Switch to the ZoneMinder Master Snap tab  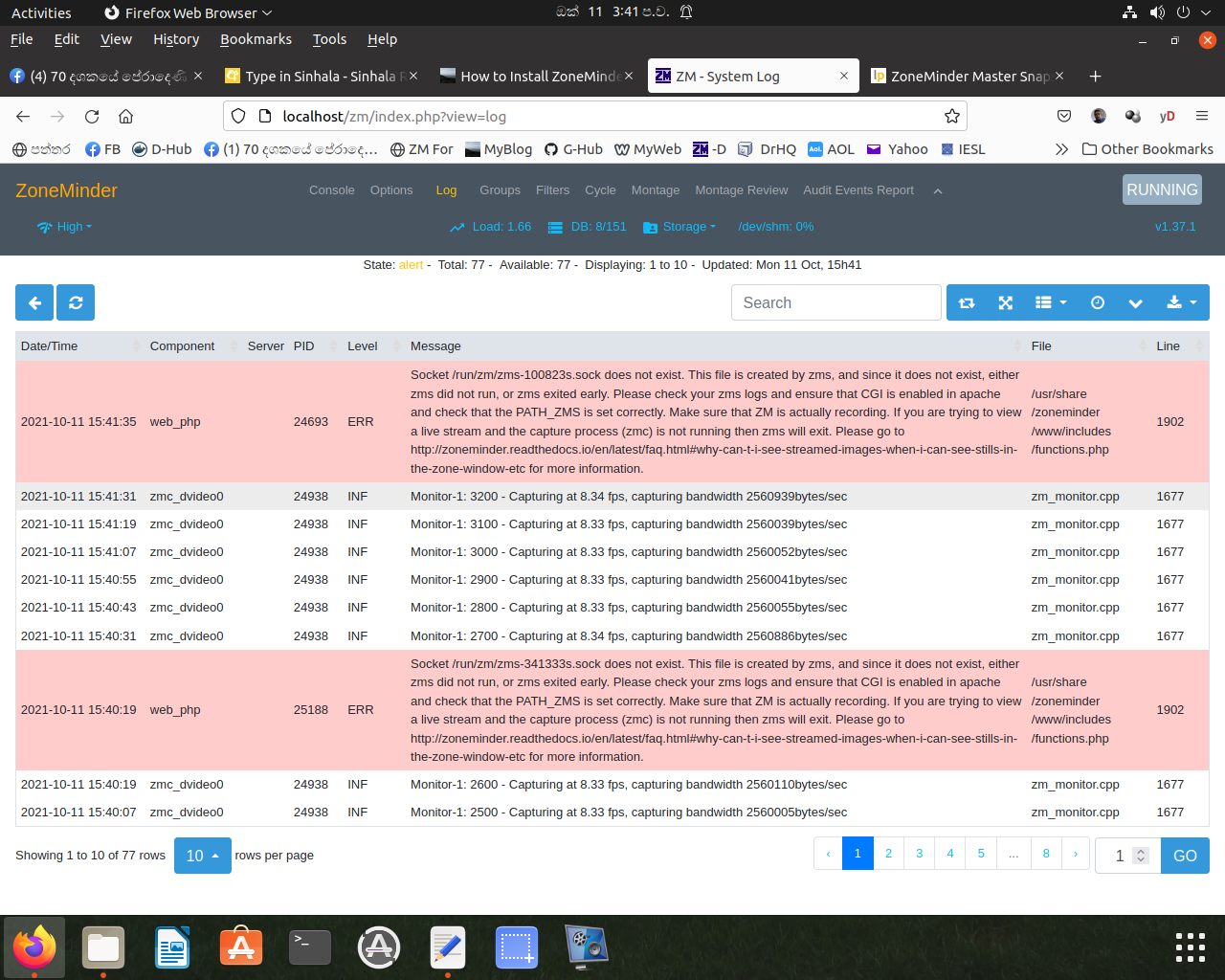pyautogui.click(x=967, y=76)
